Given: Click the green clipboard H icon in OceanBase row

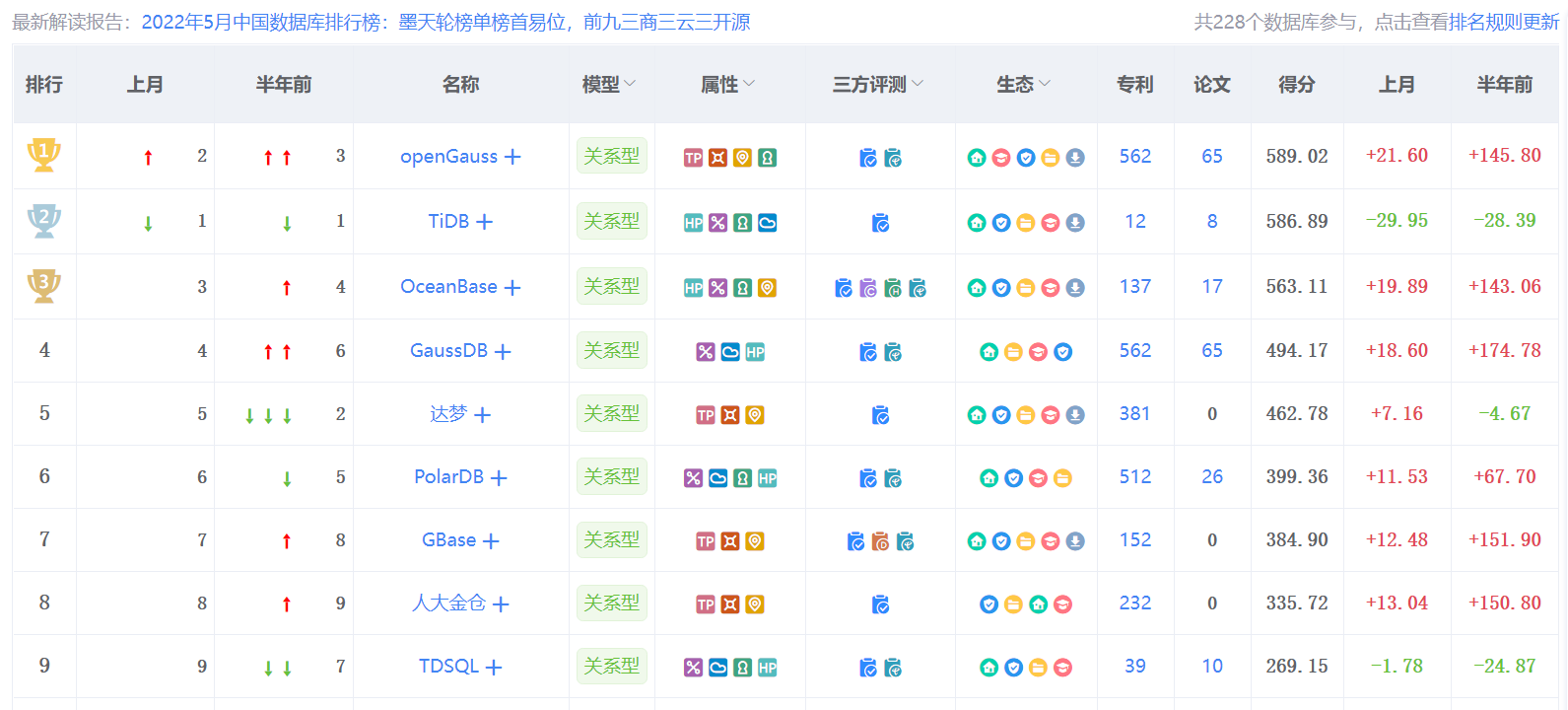Looking at the screenshot, I should [x=893, y=288].
